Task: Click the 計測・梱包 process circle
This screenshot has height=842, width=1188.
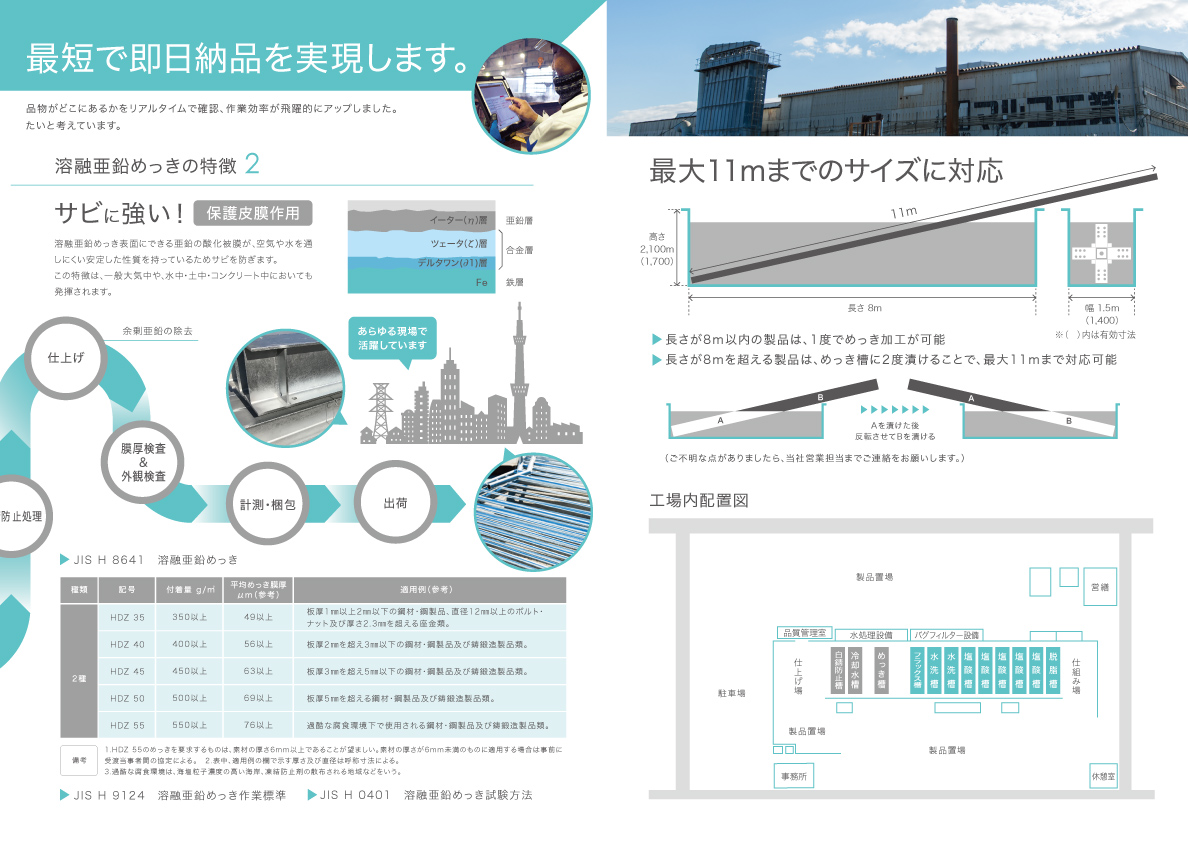Action: (268, 504)
